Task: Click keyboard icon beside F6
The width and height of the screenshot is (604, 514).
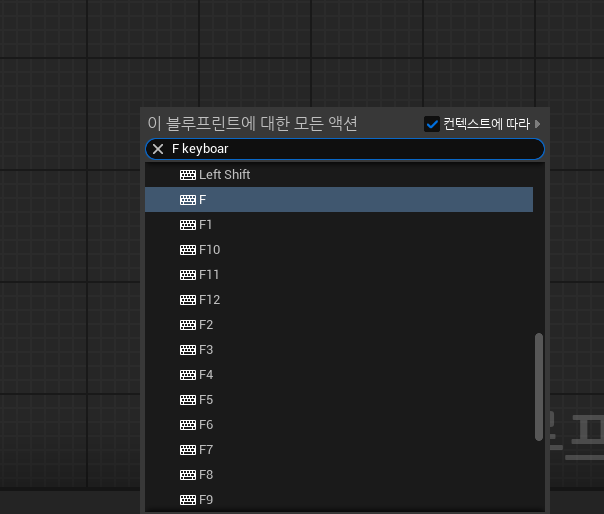Action: pyautogui.click(x=188, y=425)
